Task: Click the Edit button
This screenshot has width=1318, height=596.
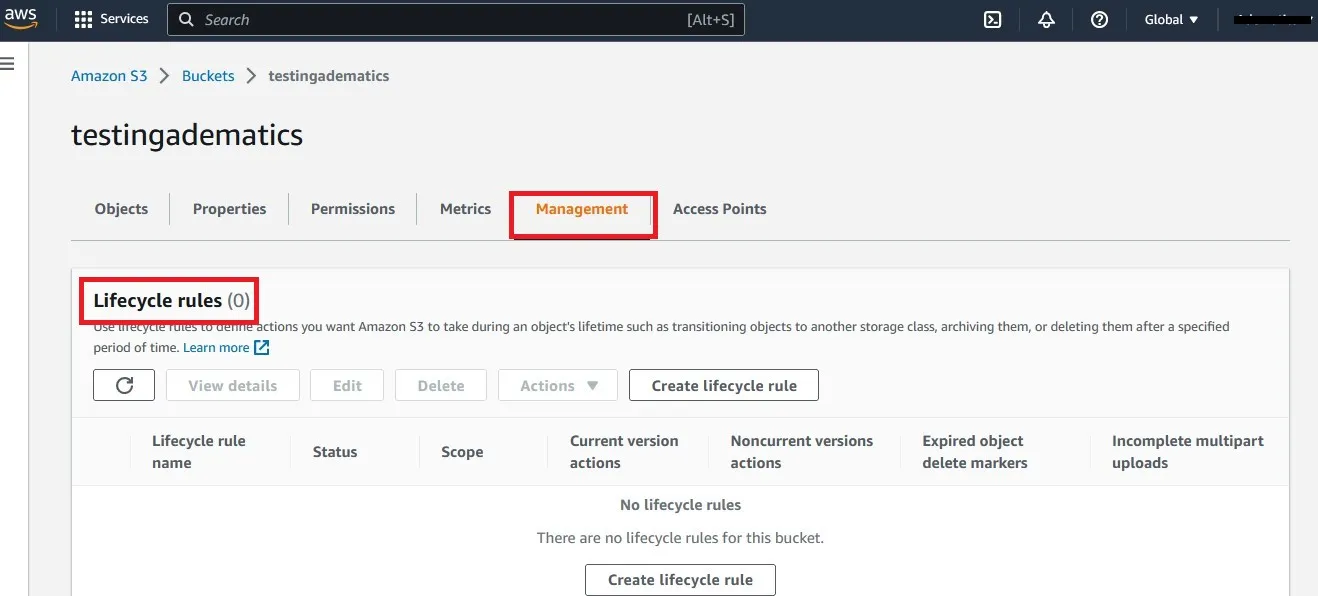Action: pyautogui.click(x=347, y=385)
